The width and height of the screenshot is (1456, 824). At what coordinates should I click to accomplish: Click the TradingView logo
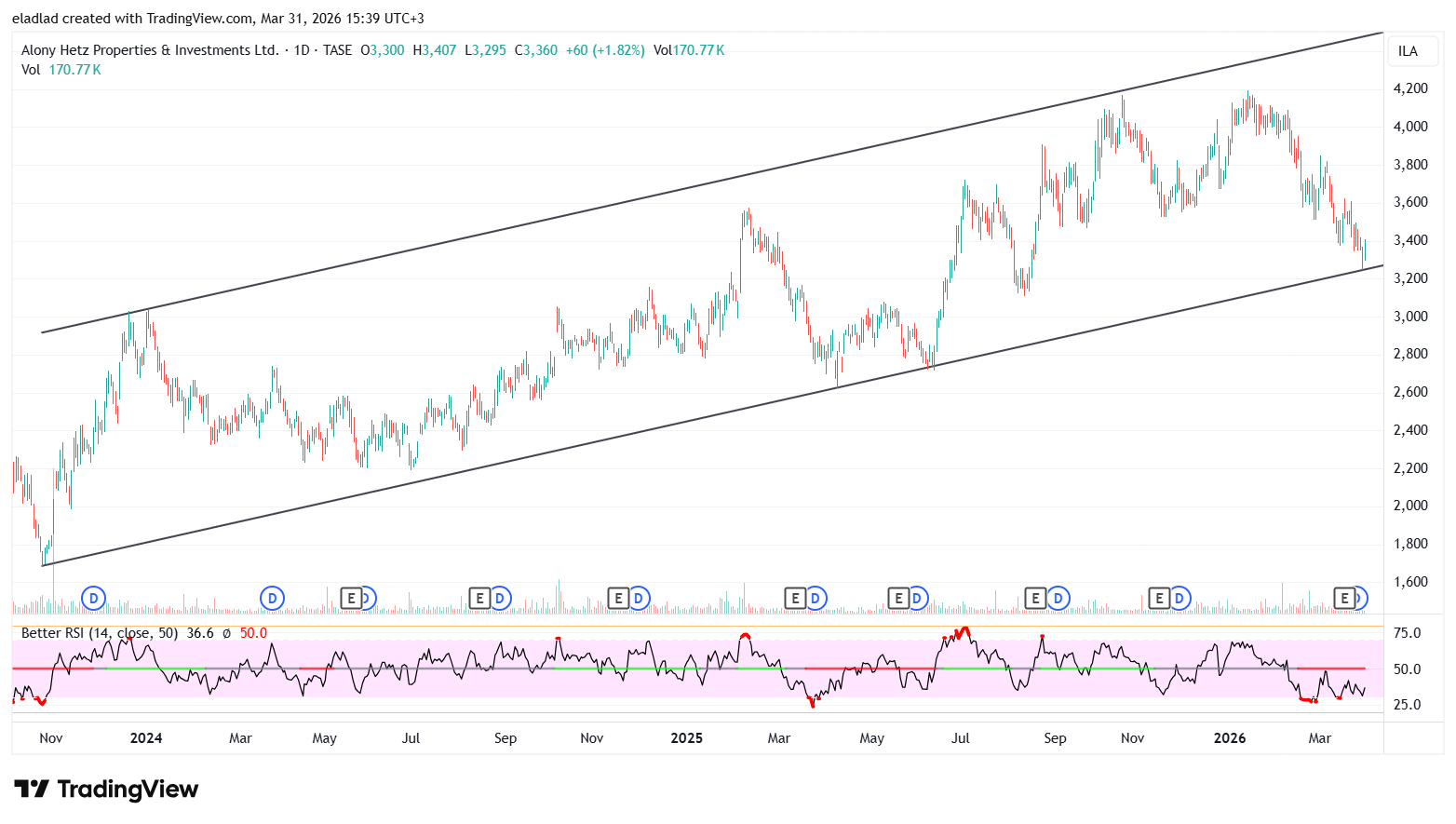(106, 790)
